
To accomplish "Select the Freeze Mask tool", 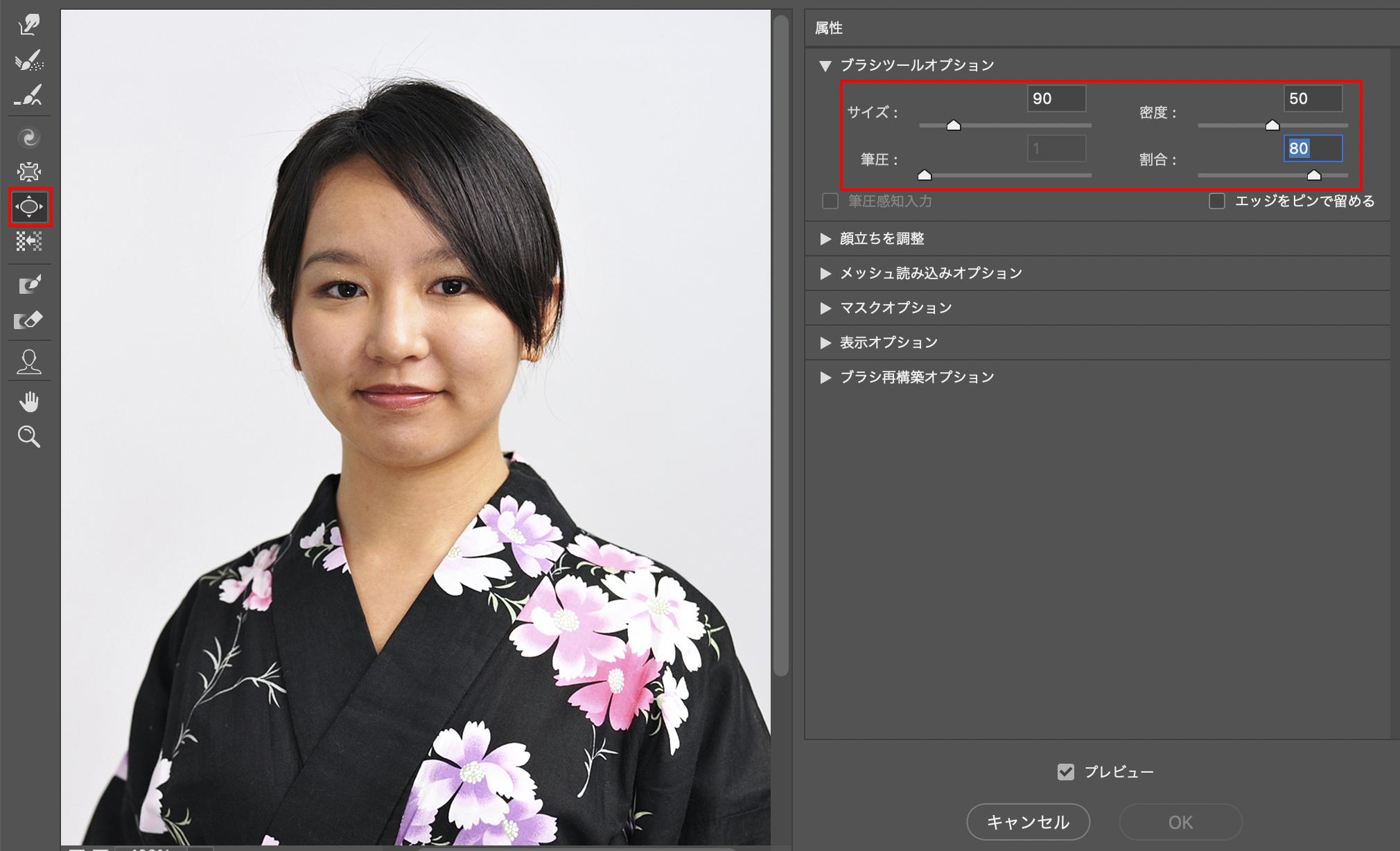I will 29,285.
